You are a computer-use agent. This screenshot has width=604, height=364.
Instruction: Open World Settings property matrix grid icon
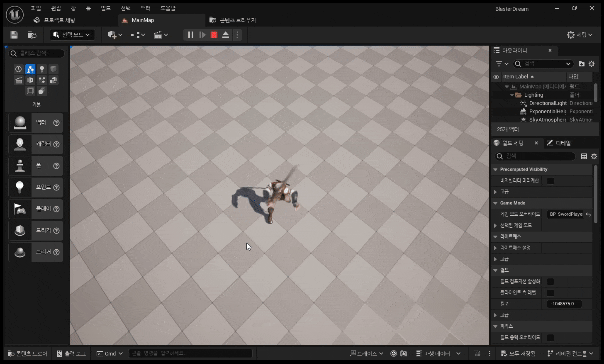click(x=584, y=156)
